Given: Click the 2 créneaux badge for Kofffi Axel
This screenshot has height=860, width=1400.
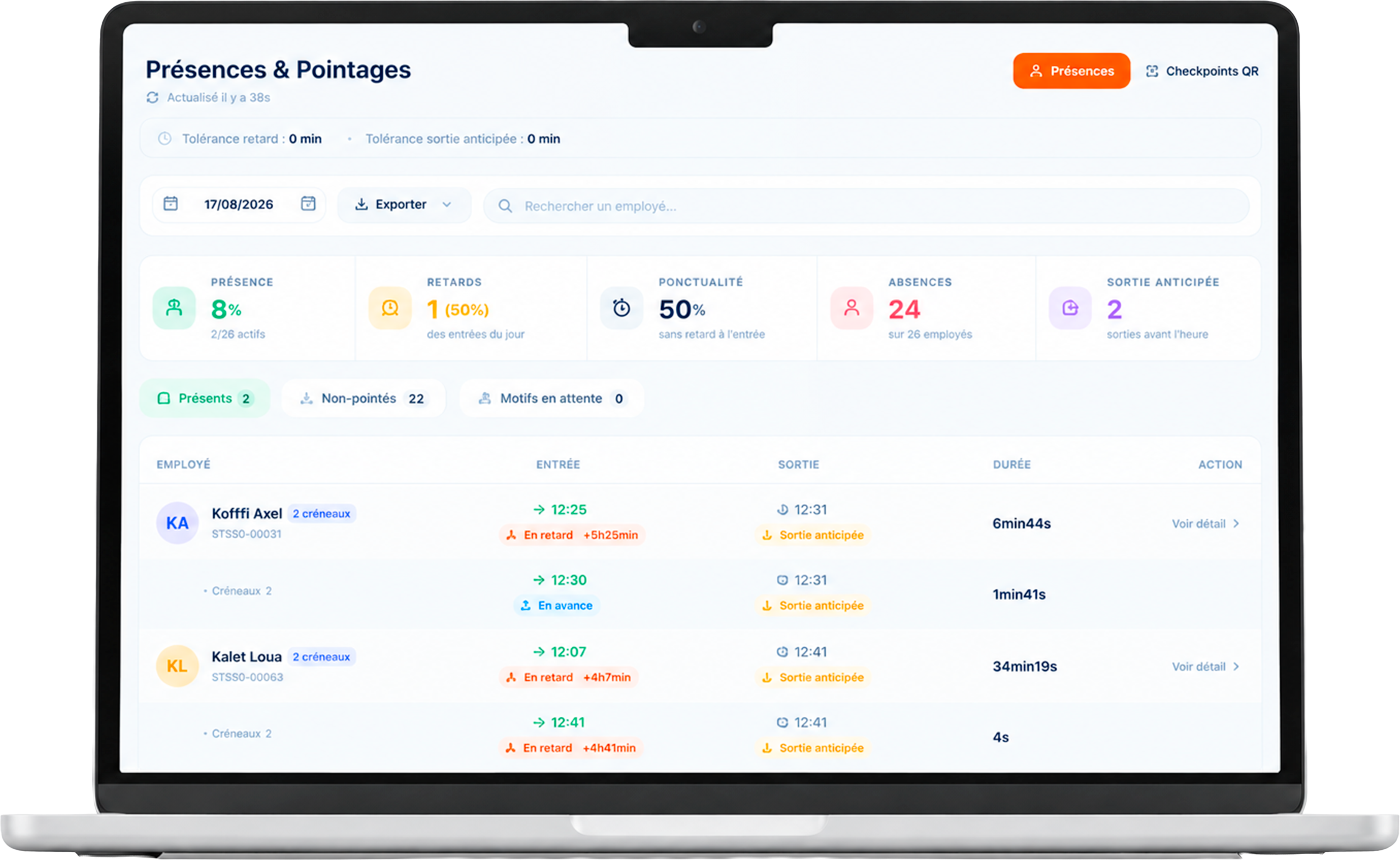Looking at the screenshot, I should (x=321, y=514).
